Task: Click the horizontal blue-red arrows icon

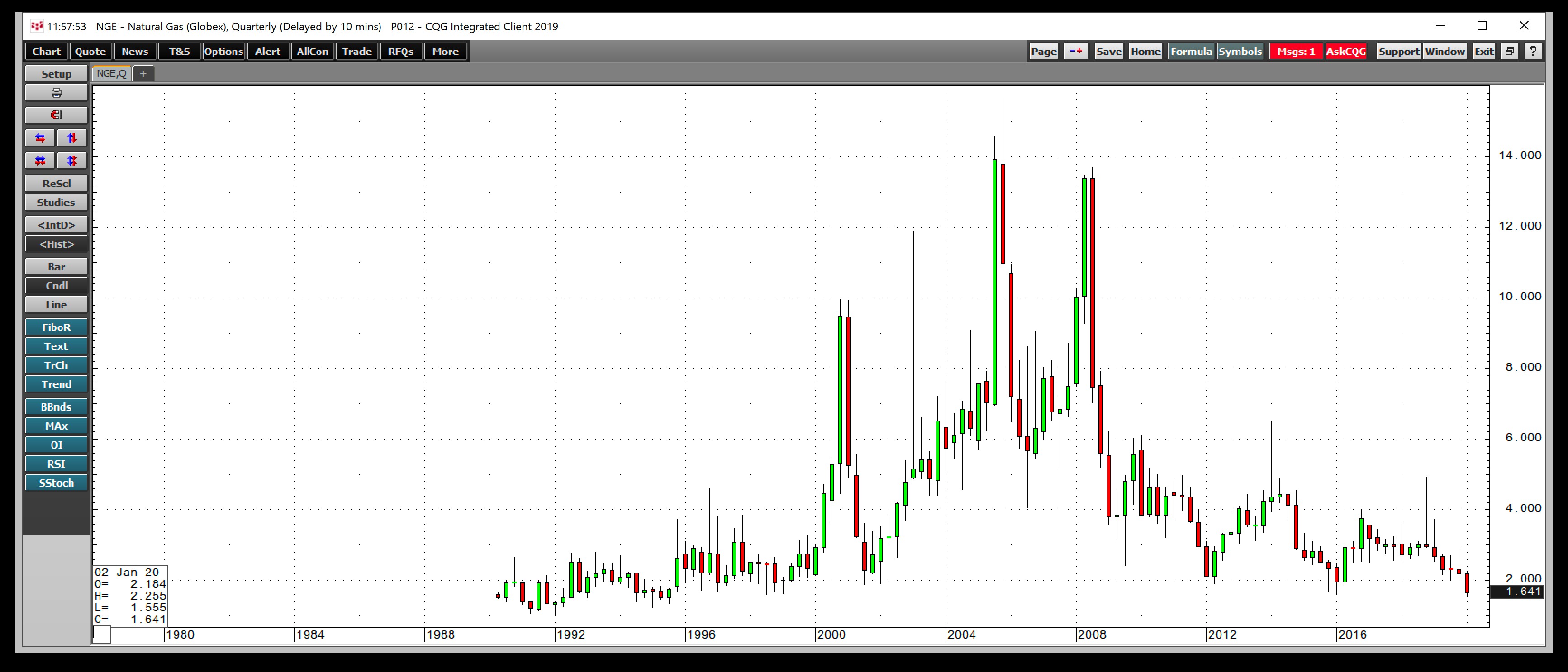Action: [40, 138]
